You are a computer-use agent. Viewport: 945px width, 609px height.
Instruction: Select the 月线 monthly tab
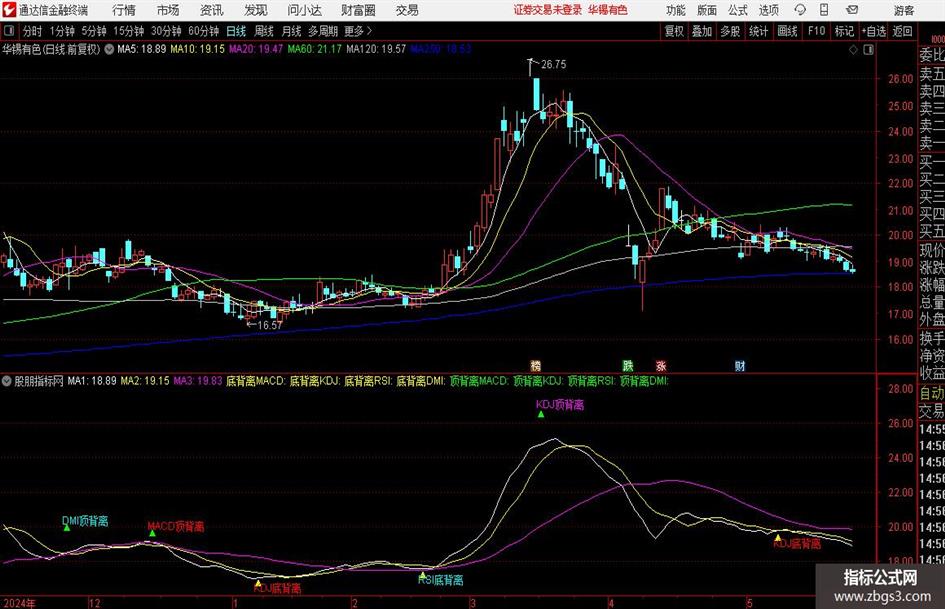click(292, 31)
